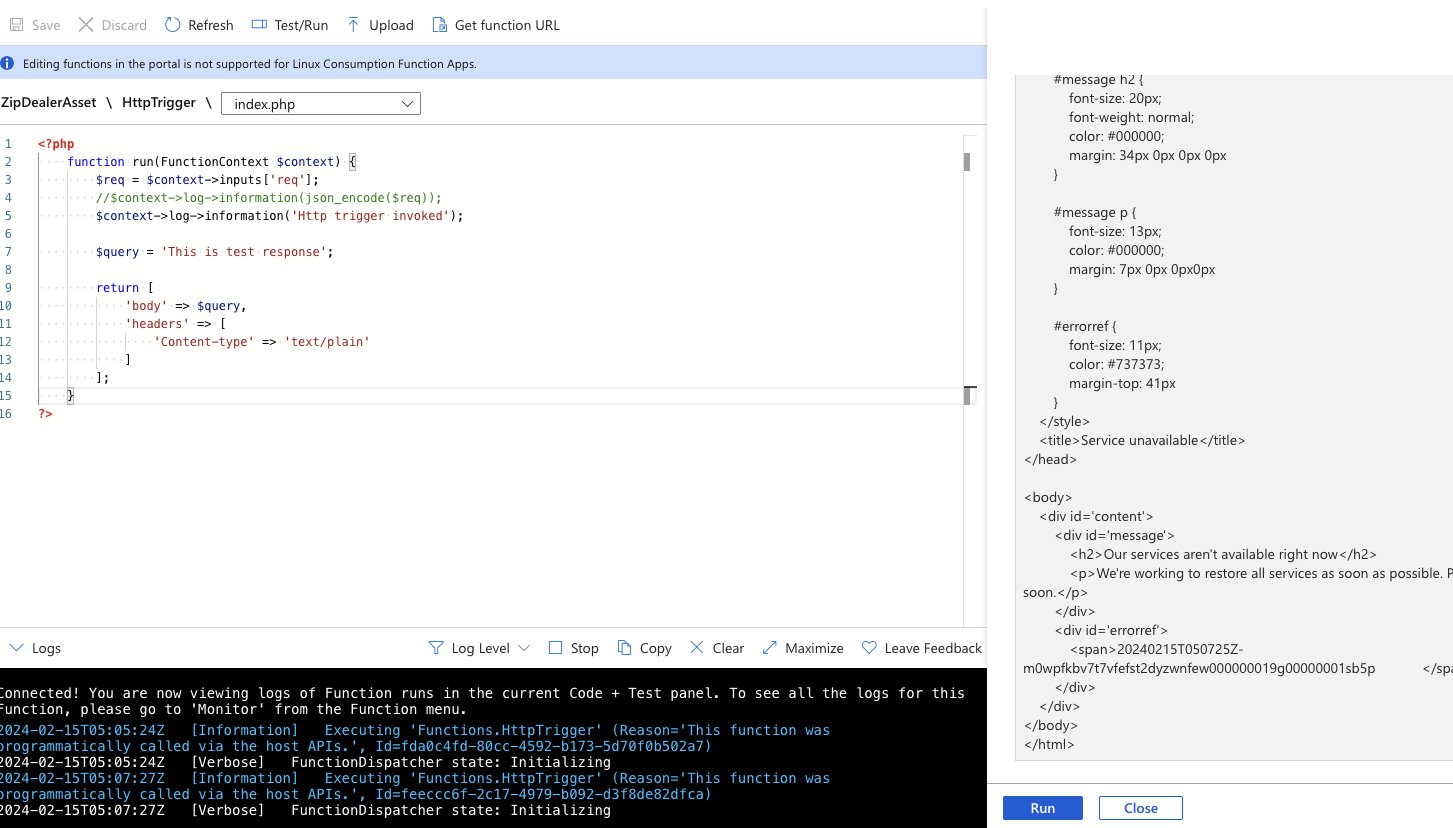This screenshot has width=1453, height=828.
Task: Click the Discard X icon
Action: pyautogui.click(x=86, y=25)
